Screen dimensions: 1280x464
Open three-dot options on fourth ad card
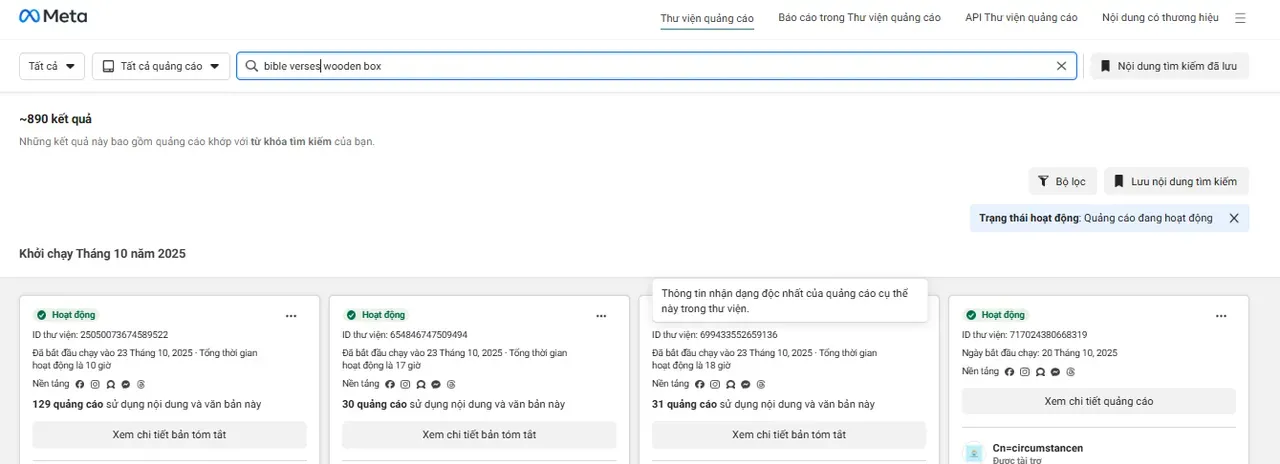pyautogui.click(x=1221, y=315)
